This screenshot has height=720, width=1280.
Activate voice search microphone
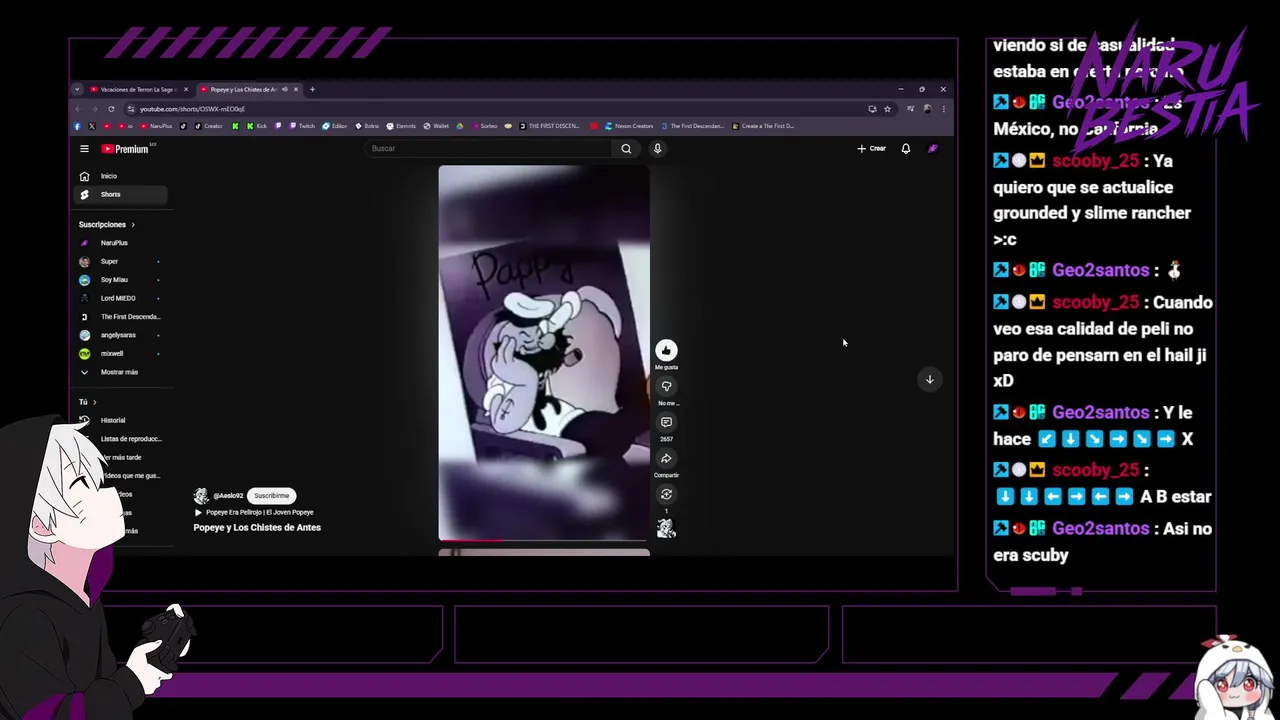coord(657,149)
